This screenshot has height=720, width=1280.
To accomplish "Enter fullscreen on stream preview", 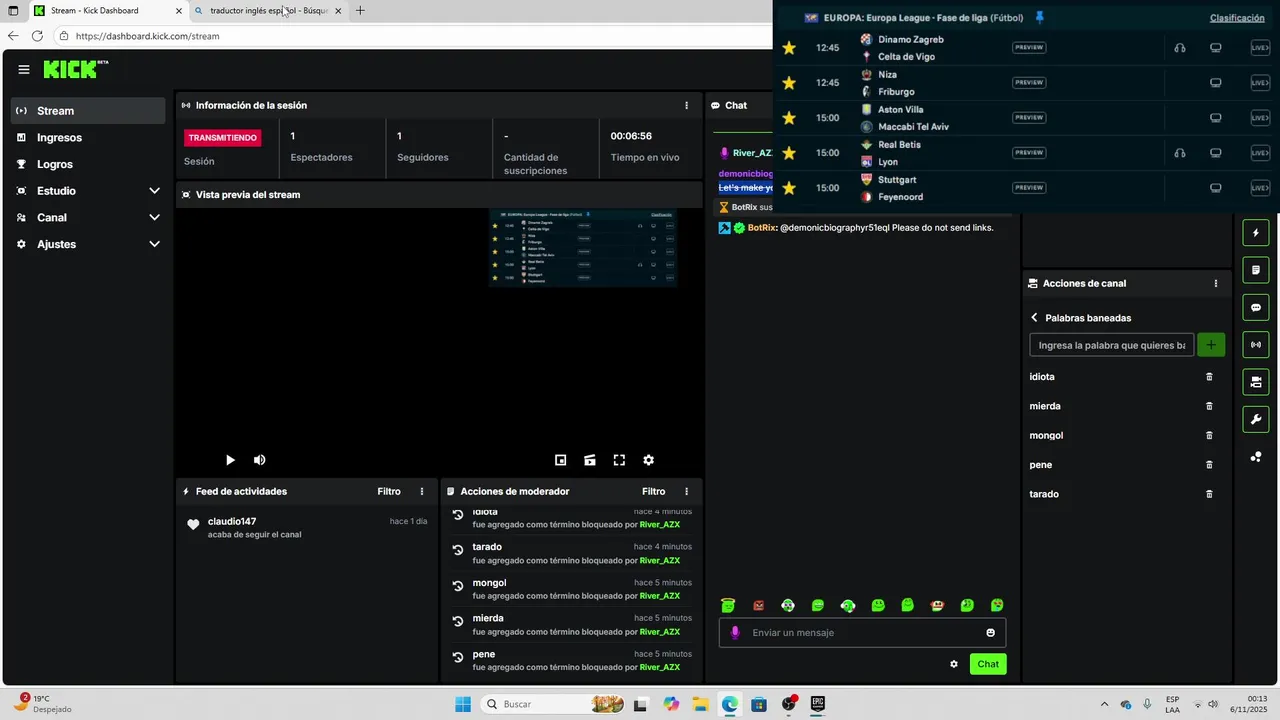I will [619, 460].
